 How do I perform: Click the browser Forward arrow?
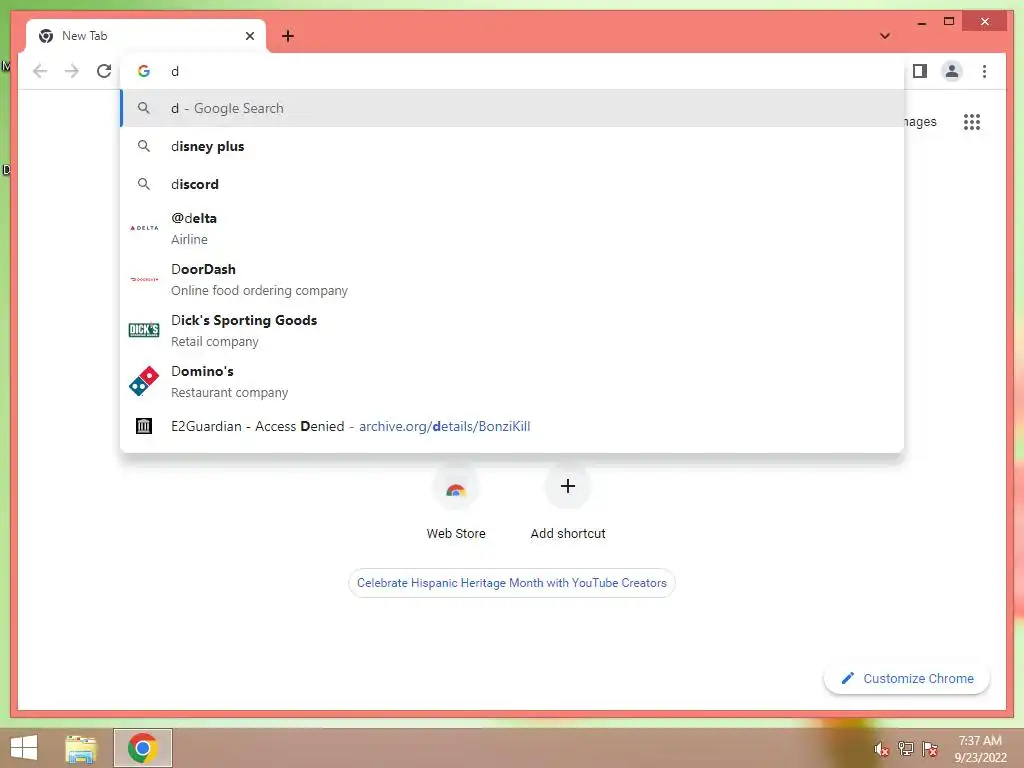[x=72, y=71]
